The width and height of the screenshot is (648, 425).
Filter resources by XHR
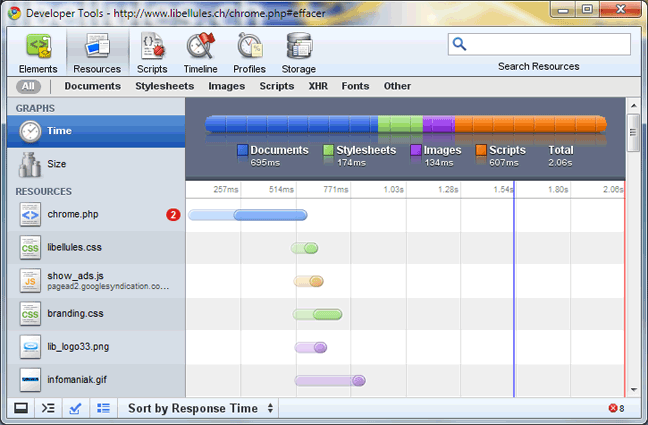[318, 86]
